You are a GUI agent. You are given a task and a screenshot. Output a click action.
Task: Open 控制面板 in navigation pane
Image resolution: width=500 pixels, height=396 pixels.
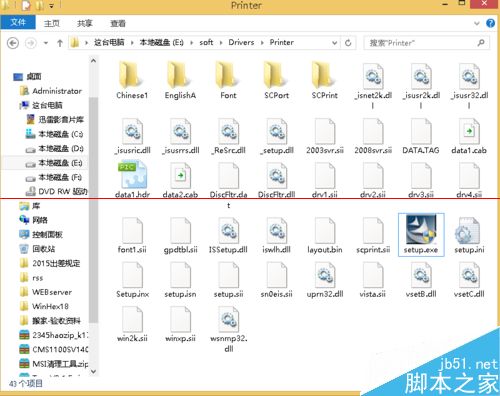pyautogui.click(x=41, y=234)
